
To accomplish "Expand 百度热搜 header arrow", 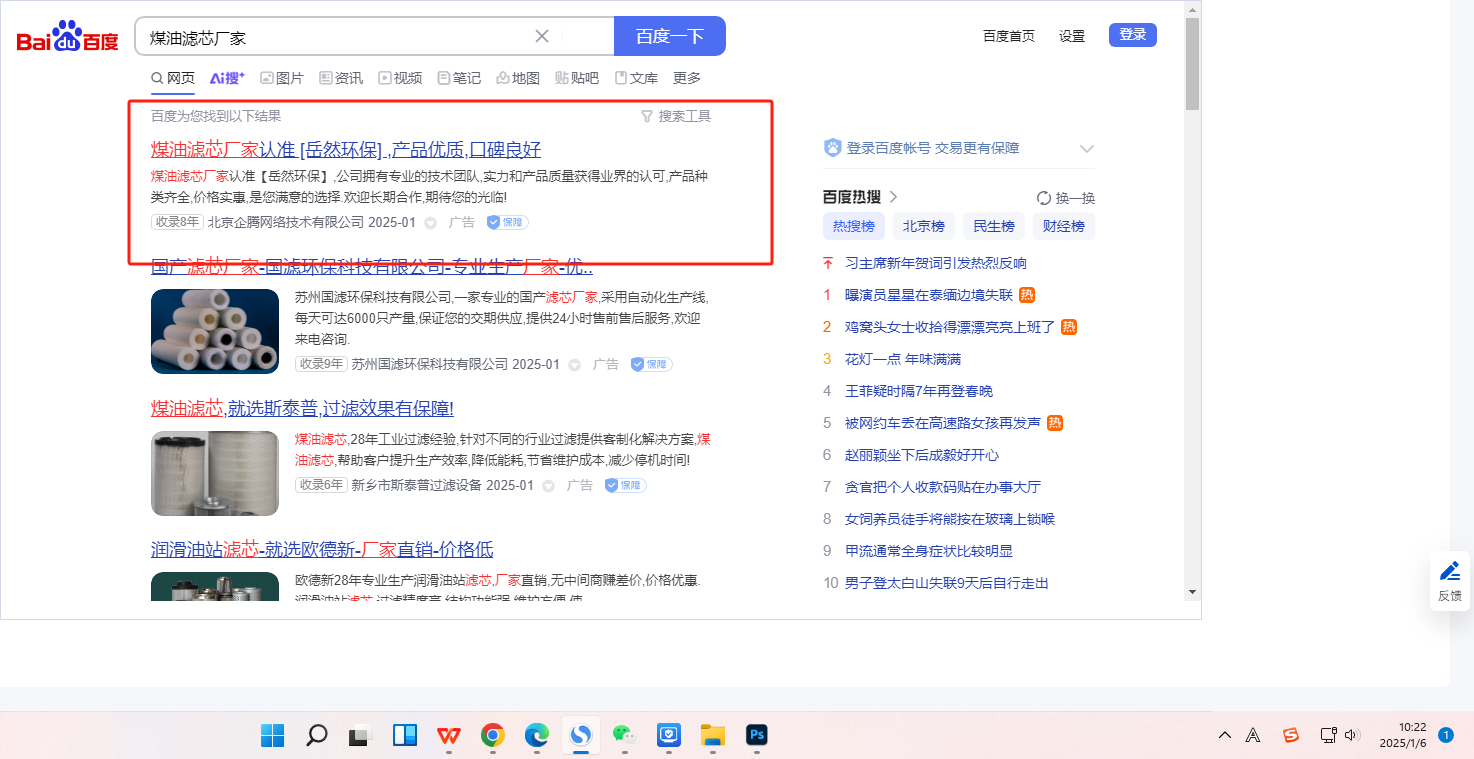I will (893, 197).
